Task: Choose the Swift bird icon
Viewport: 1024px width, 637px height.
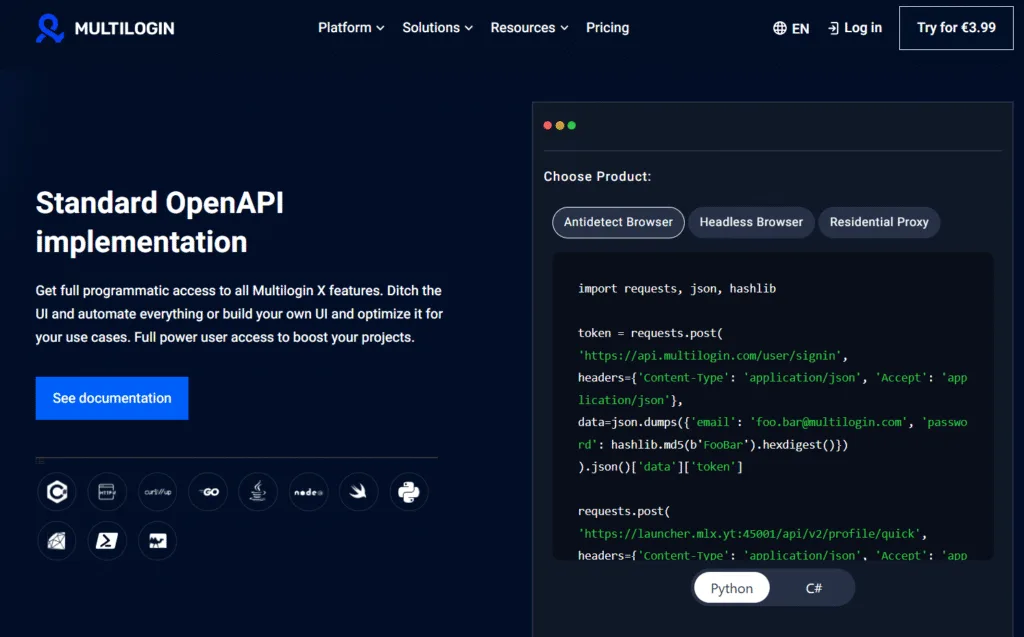Action: tap(359, 492)
